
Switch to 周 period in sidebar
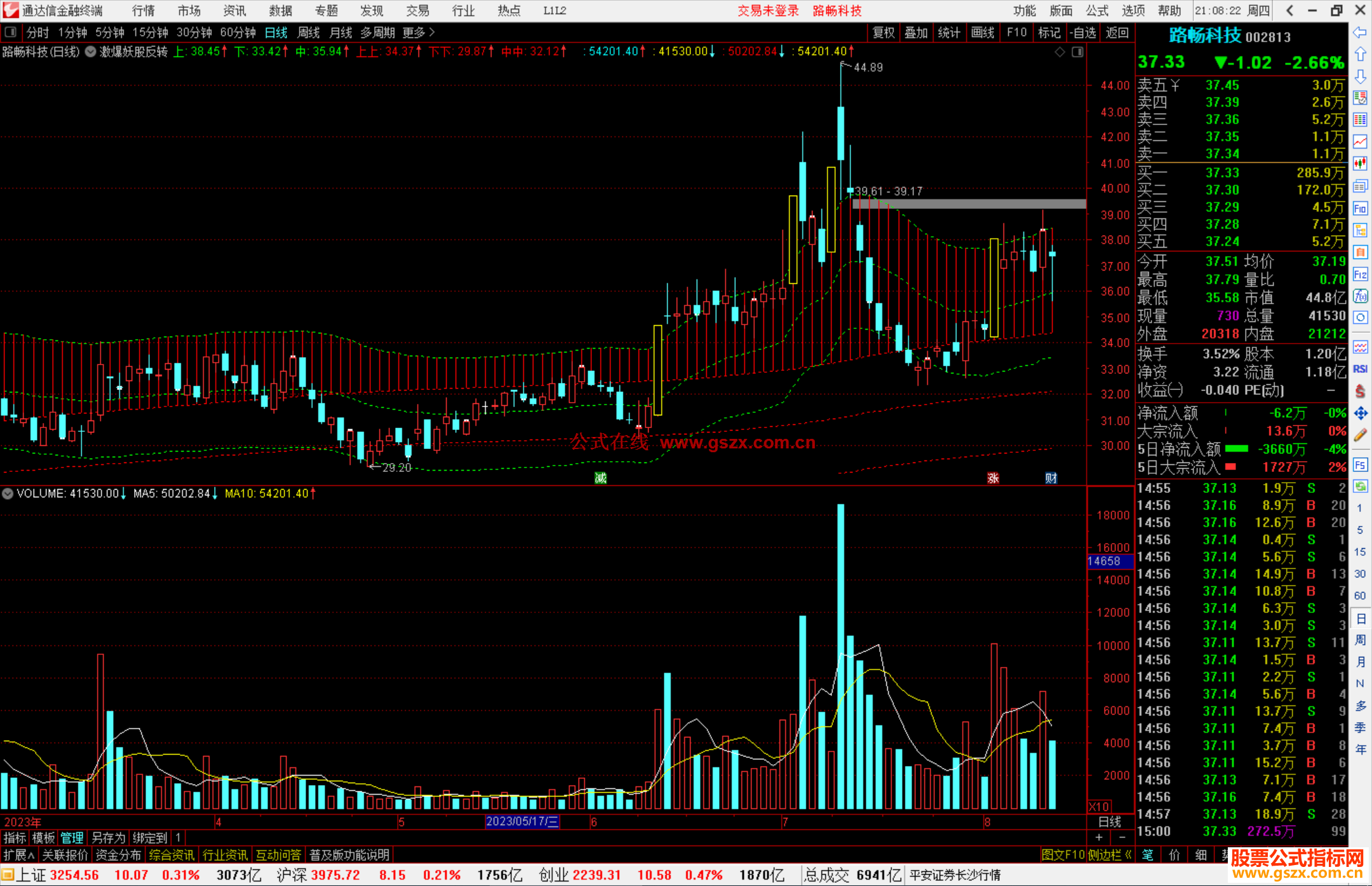point(1360,640)
